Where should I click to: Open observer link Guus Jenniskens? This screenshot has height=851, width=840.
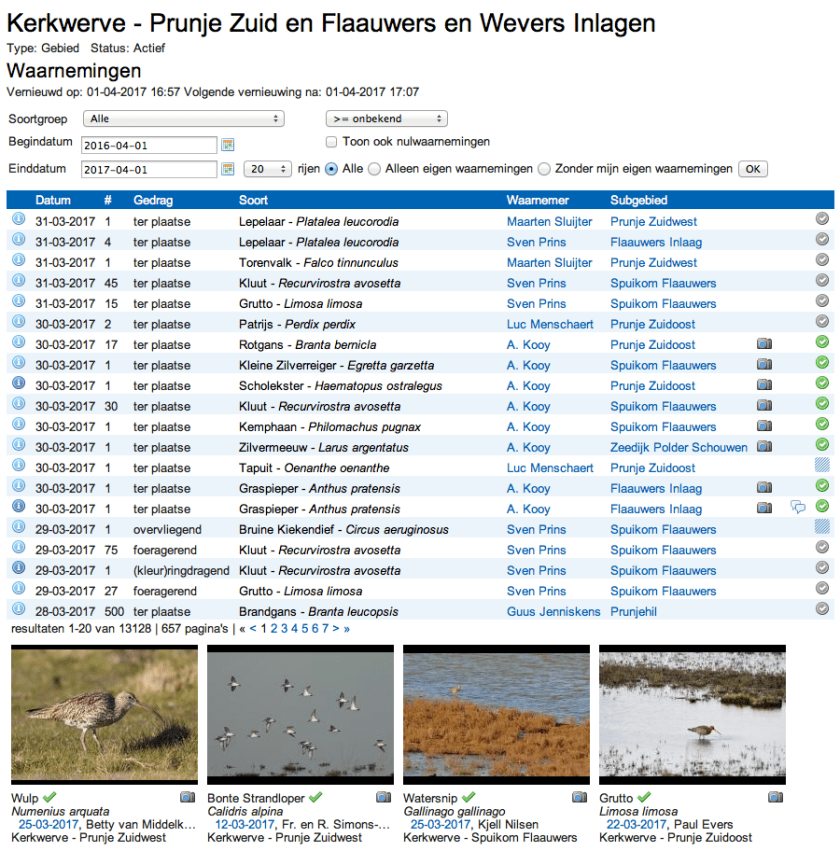pos(553,612)
